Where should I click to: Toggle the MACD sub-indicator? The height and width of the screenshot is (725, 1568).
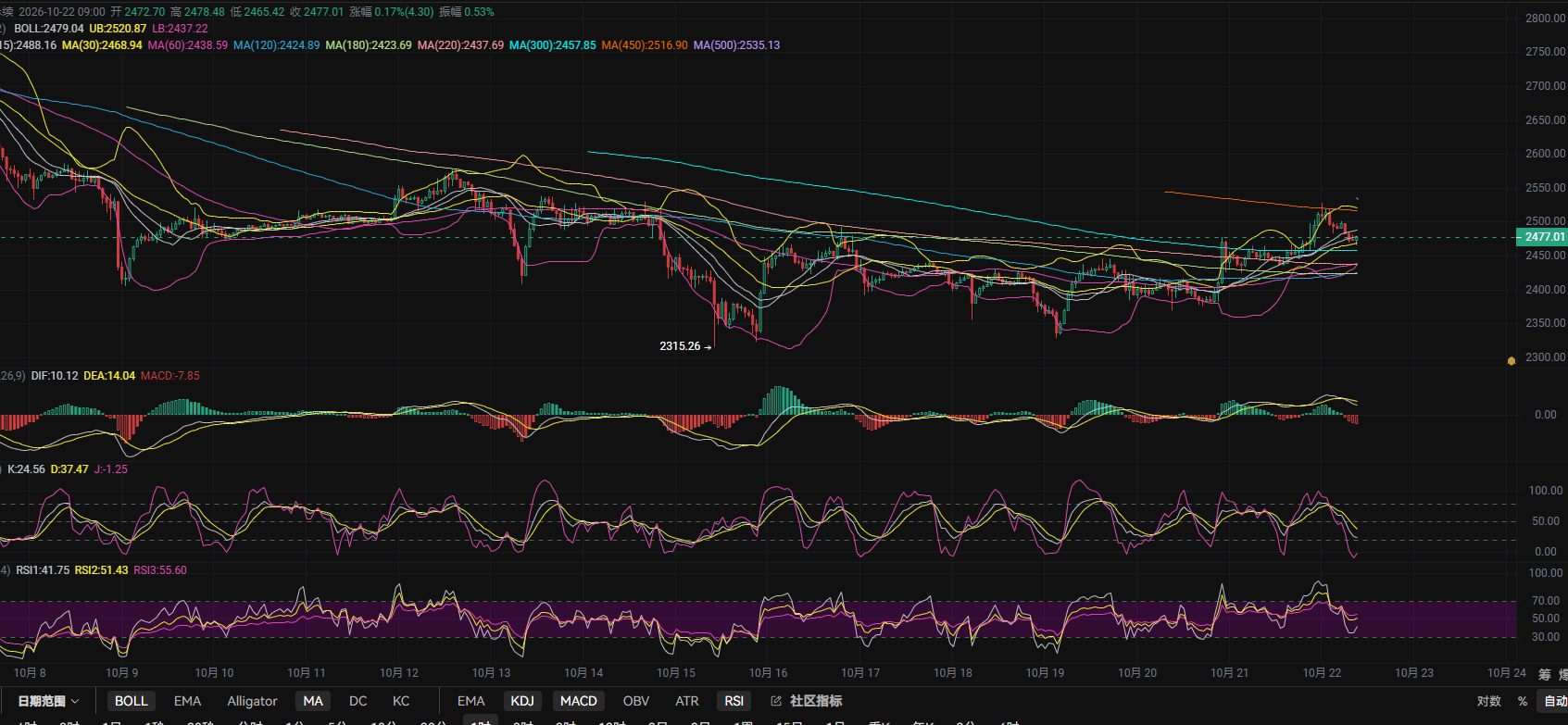tap(578, 701)
